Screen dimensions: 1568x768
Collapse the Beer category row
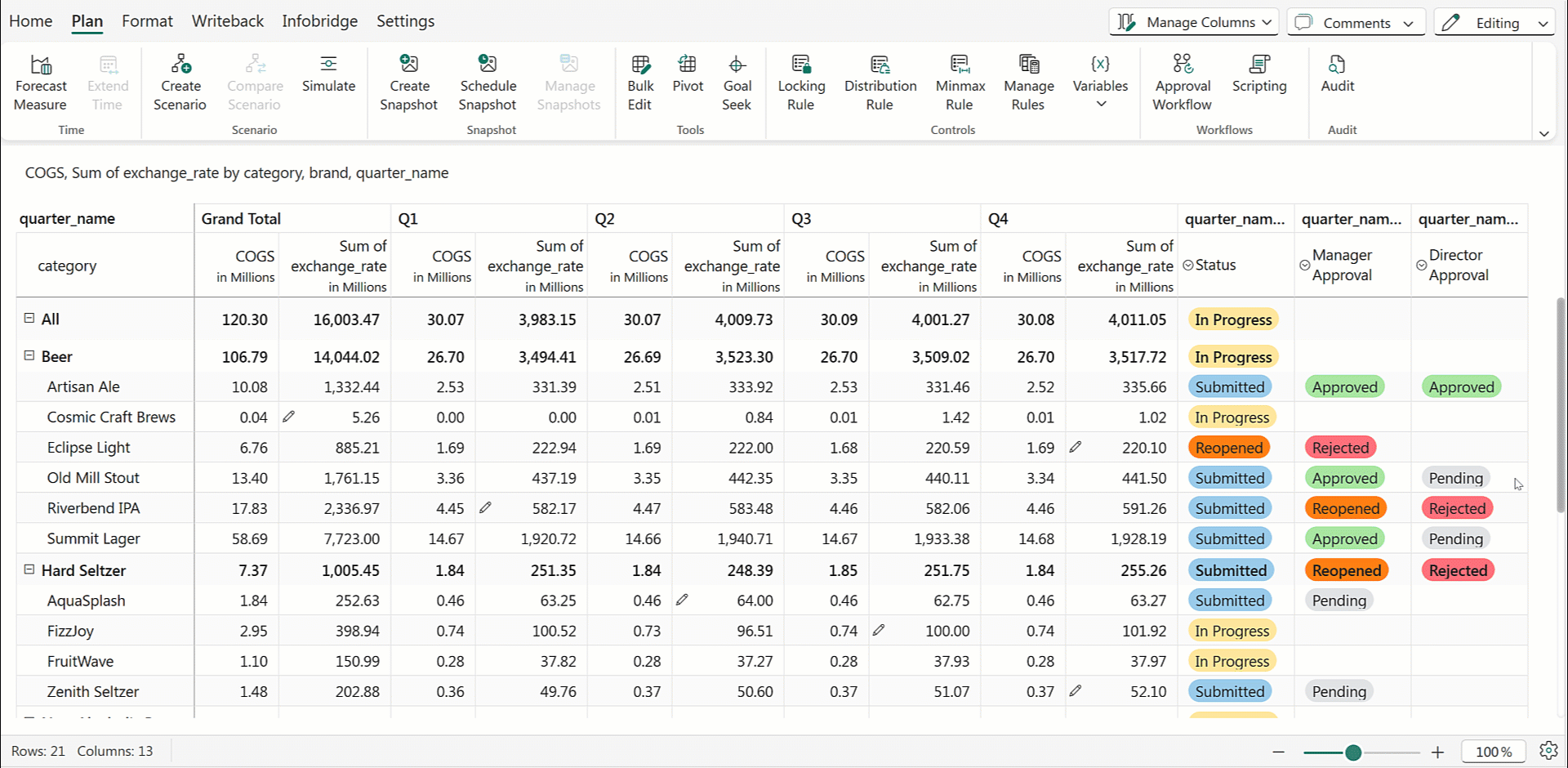coord(29,356)
